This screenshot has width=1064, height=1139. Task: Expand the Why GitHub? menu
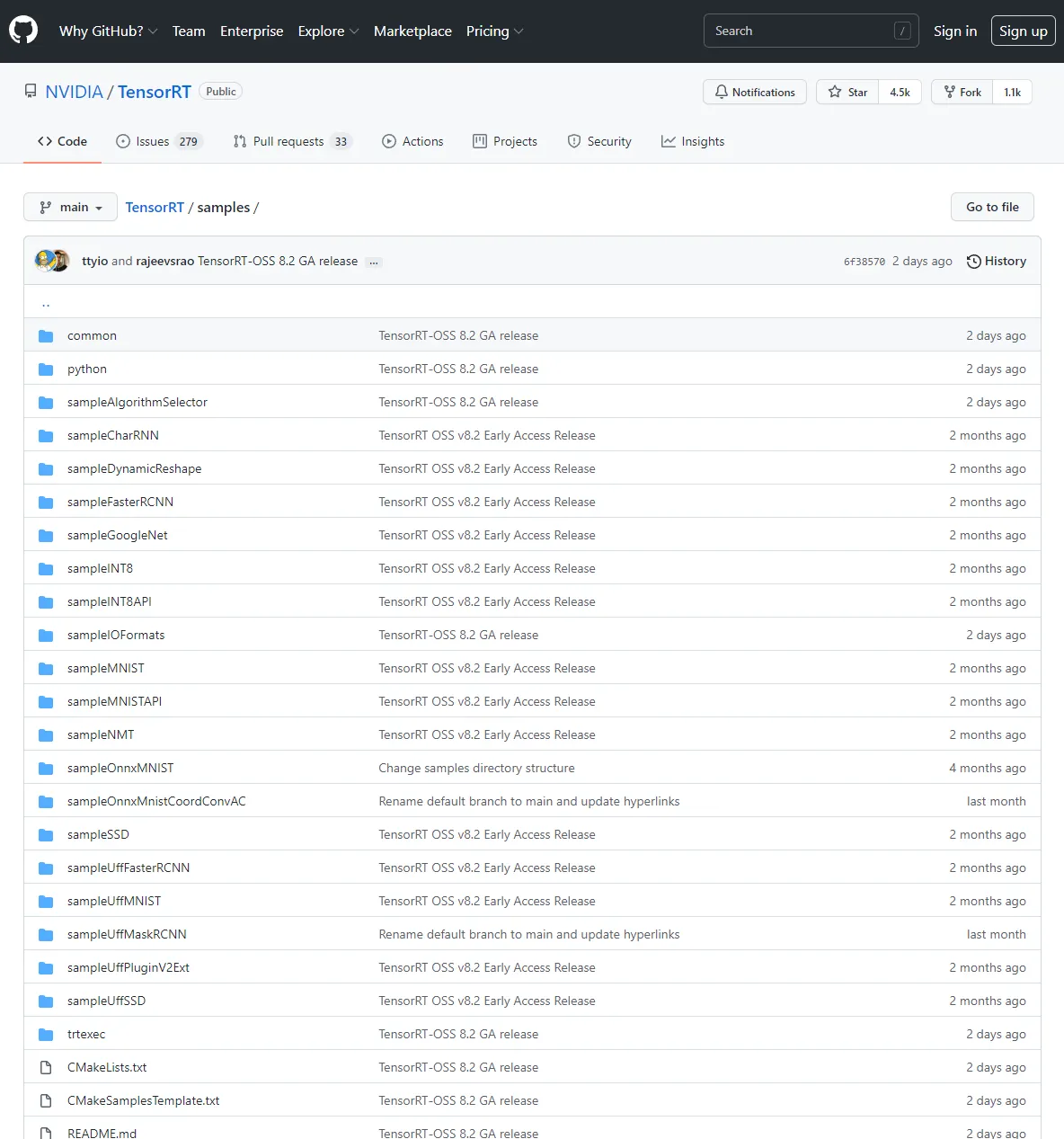108,31
